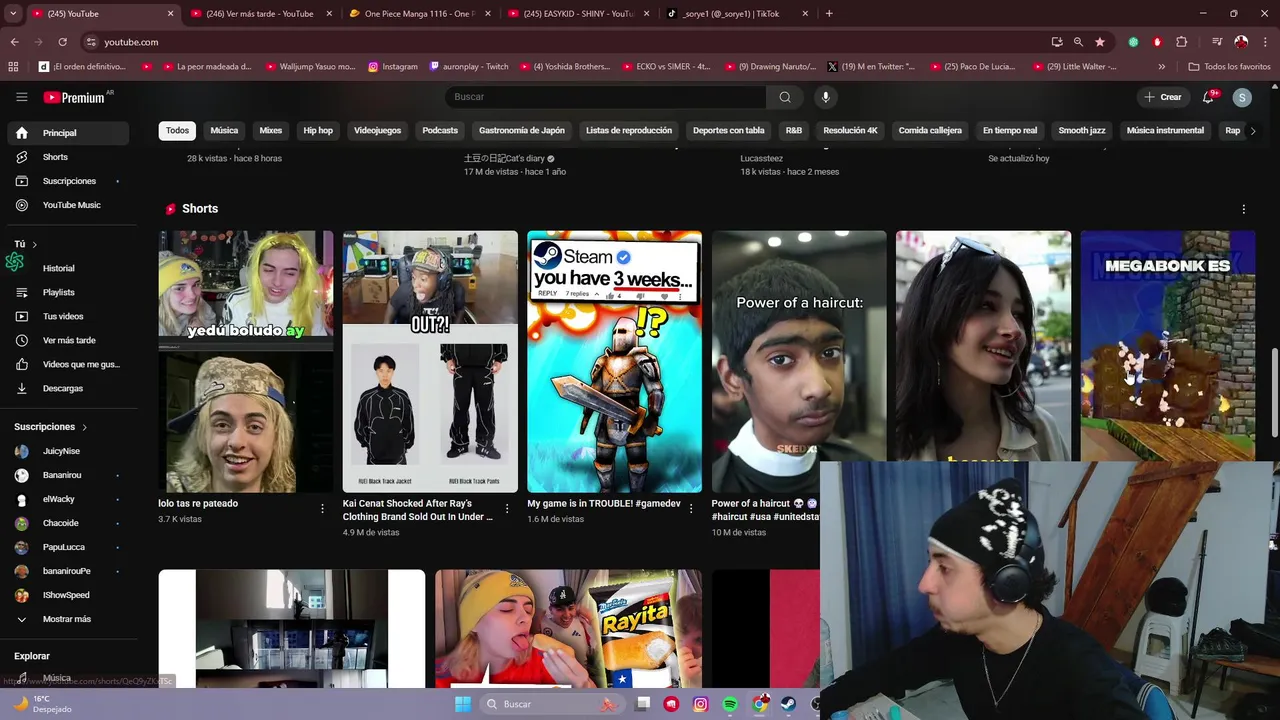Open Chrome's three-dot menu
This screenshot has height=720, width=1280.
1264,42
